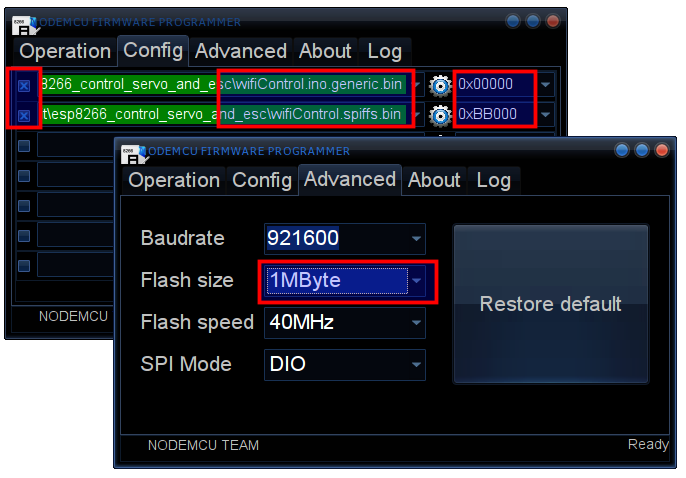686x478 pixels.
Task: Enable the fourth file row checkbox in Config window
Action: (24, 176)
